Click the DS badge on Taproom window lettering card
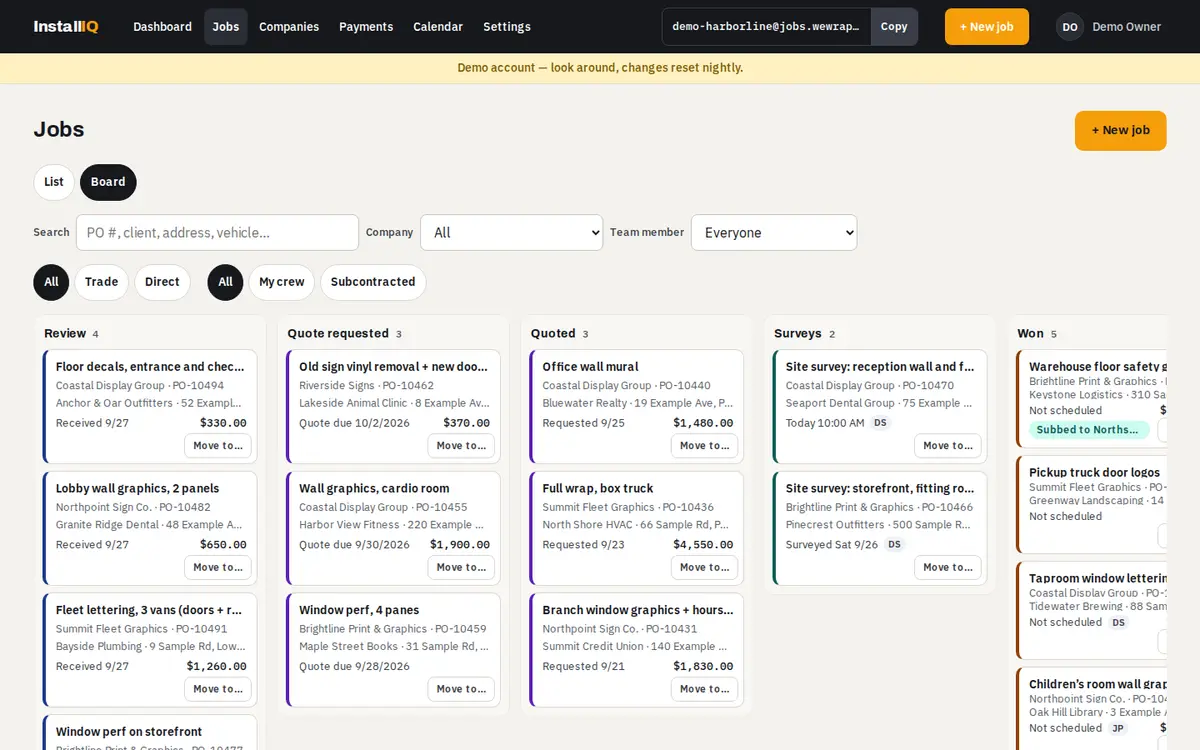This screenshot has height=750, width=1200. pyautogui.click(x=1118, y=622)
